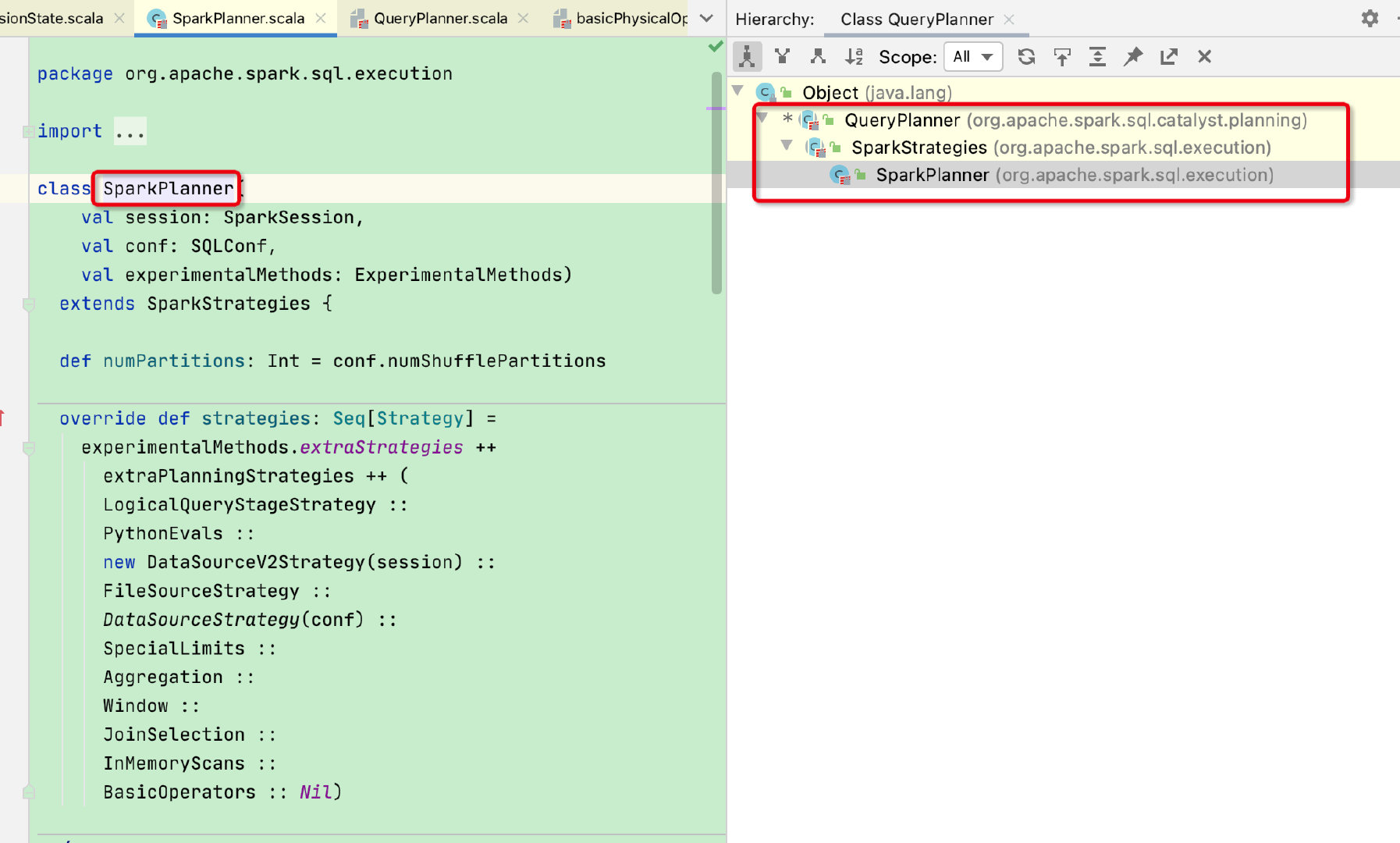Open the Scope dropdown set to All
Image resolution: width=1400 pixels, height=843 pixels.
click(973, 56)
